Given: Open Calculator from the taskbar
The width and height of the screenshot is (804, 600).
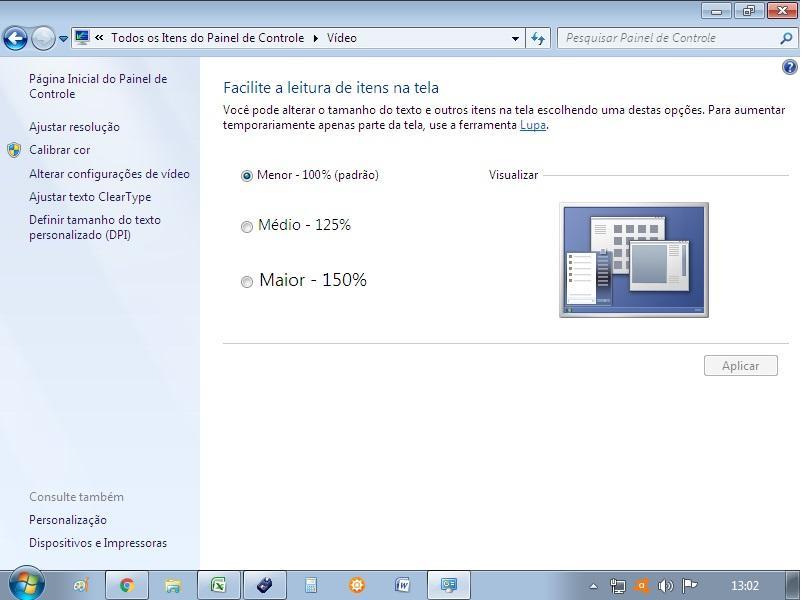Looking at the screenshot, I should pos(311,585).
